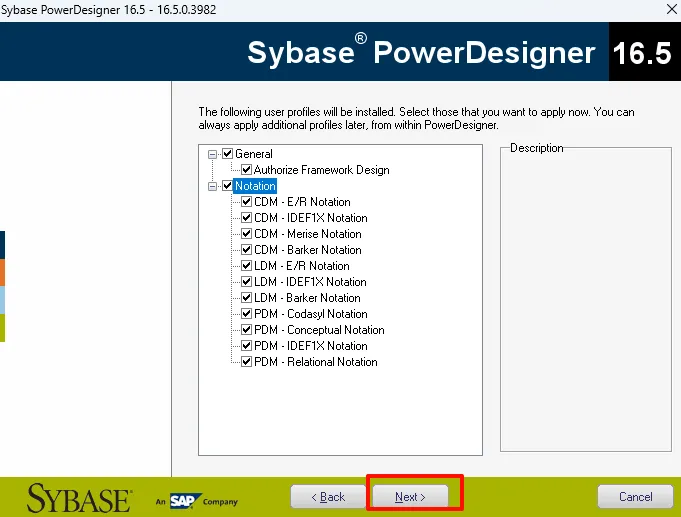Uncheck CDM - Barker Notation checkbox
Viewport: 681px width, 517px height.
[247, 250]
